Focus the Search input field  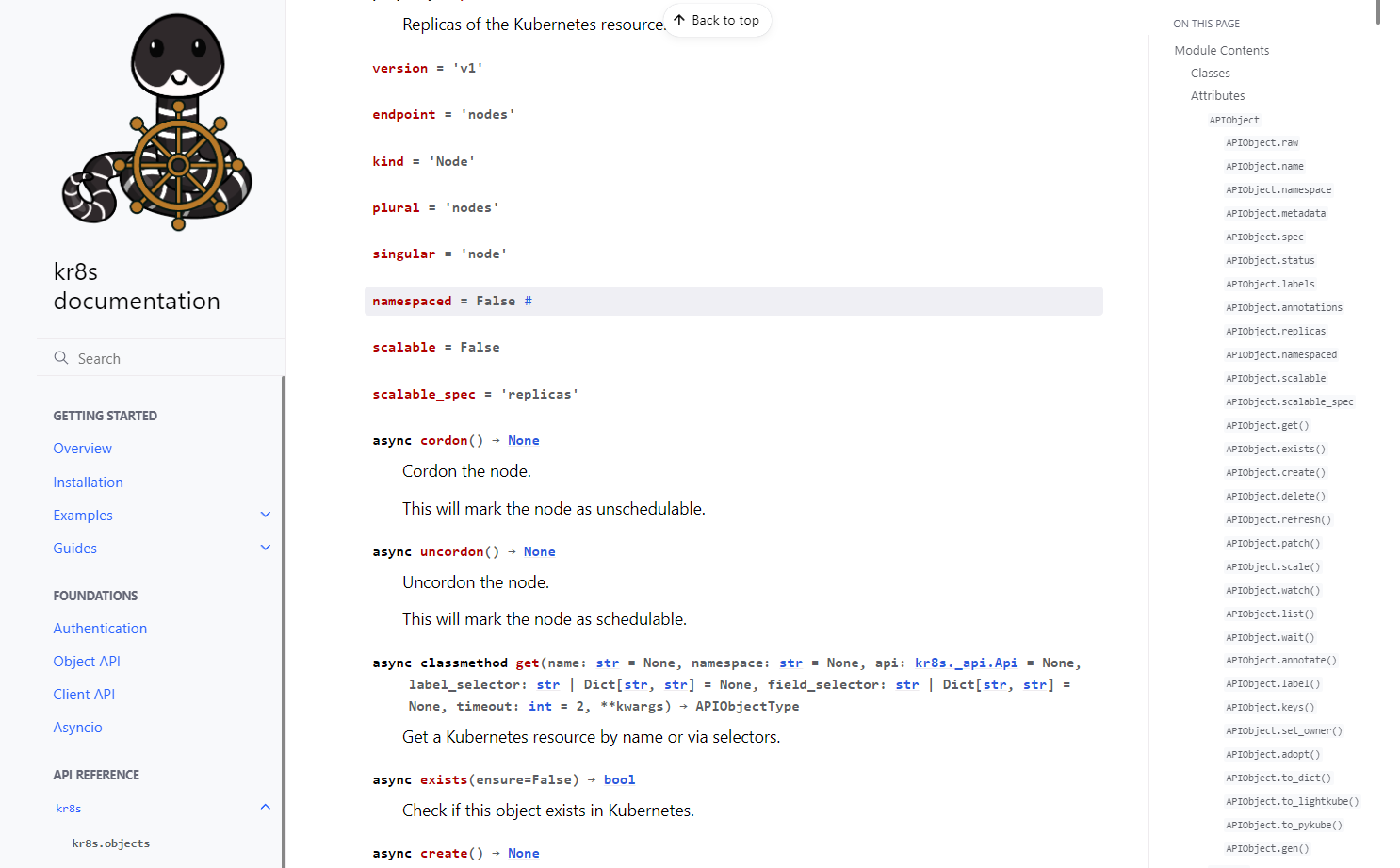pos(162,358)
